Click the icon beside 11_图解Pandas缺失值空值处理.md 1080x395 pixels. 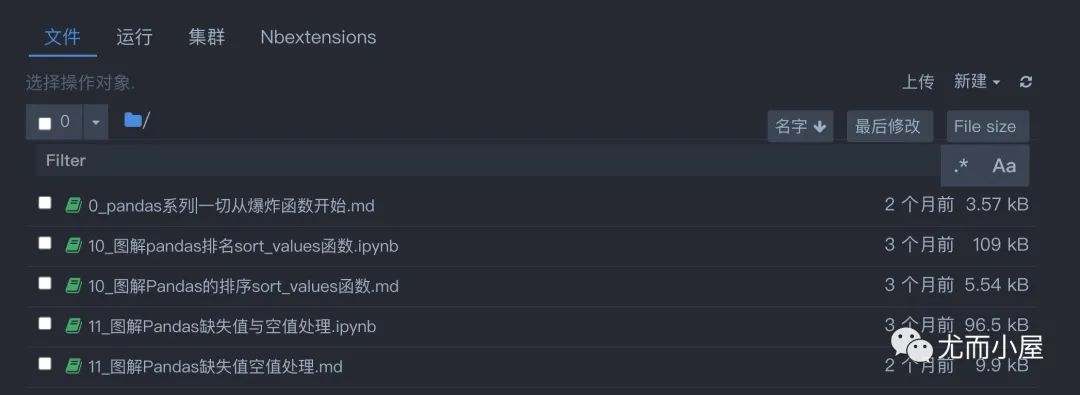coord(73,366)
